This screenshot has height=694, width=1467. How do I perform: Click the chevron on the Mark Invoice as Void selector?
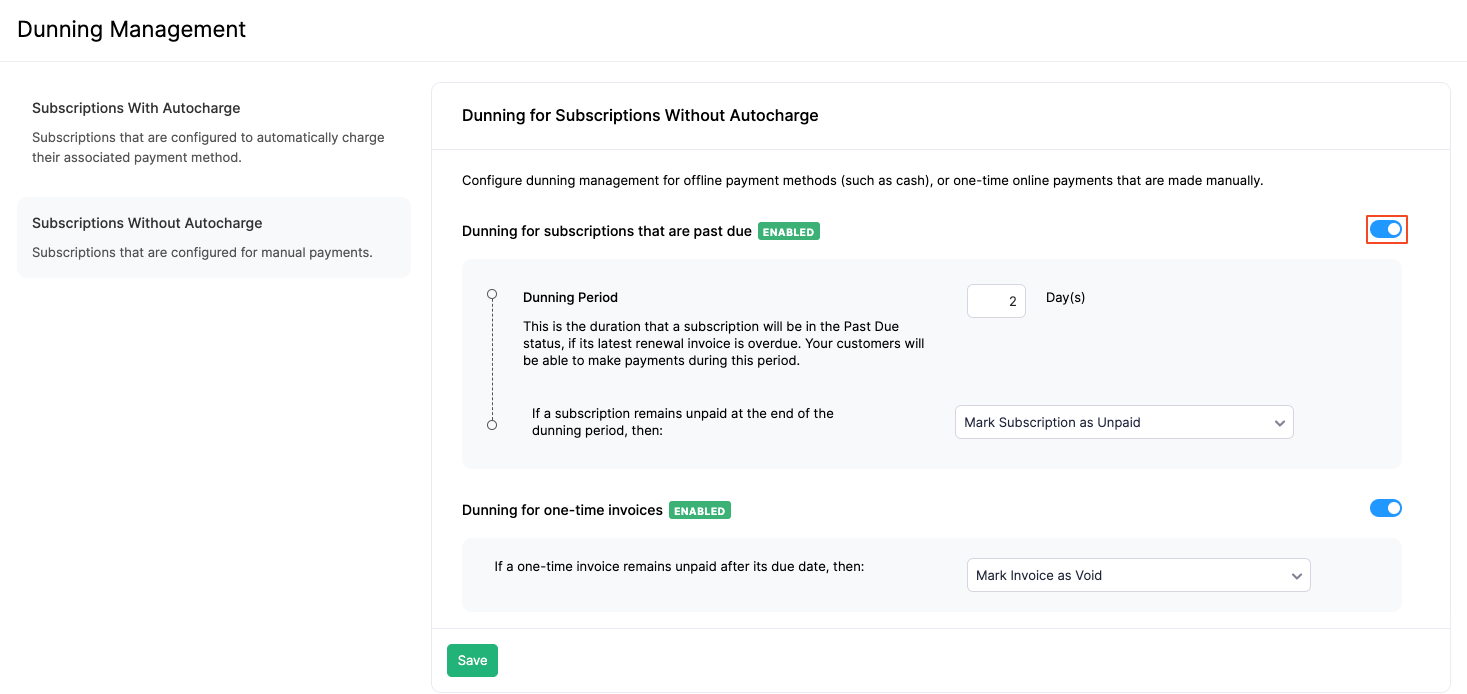tap(1297, 575)
